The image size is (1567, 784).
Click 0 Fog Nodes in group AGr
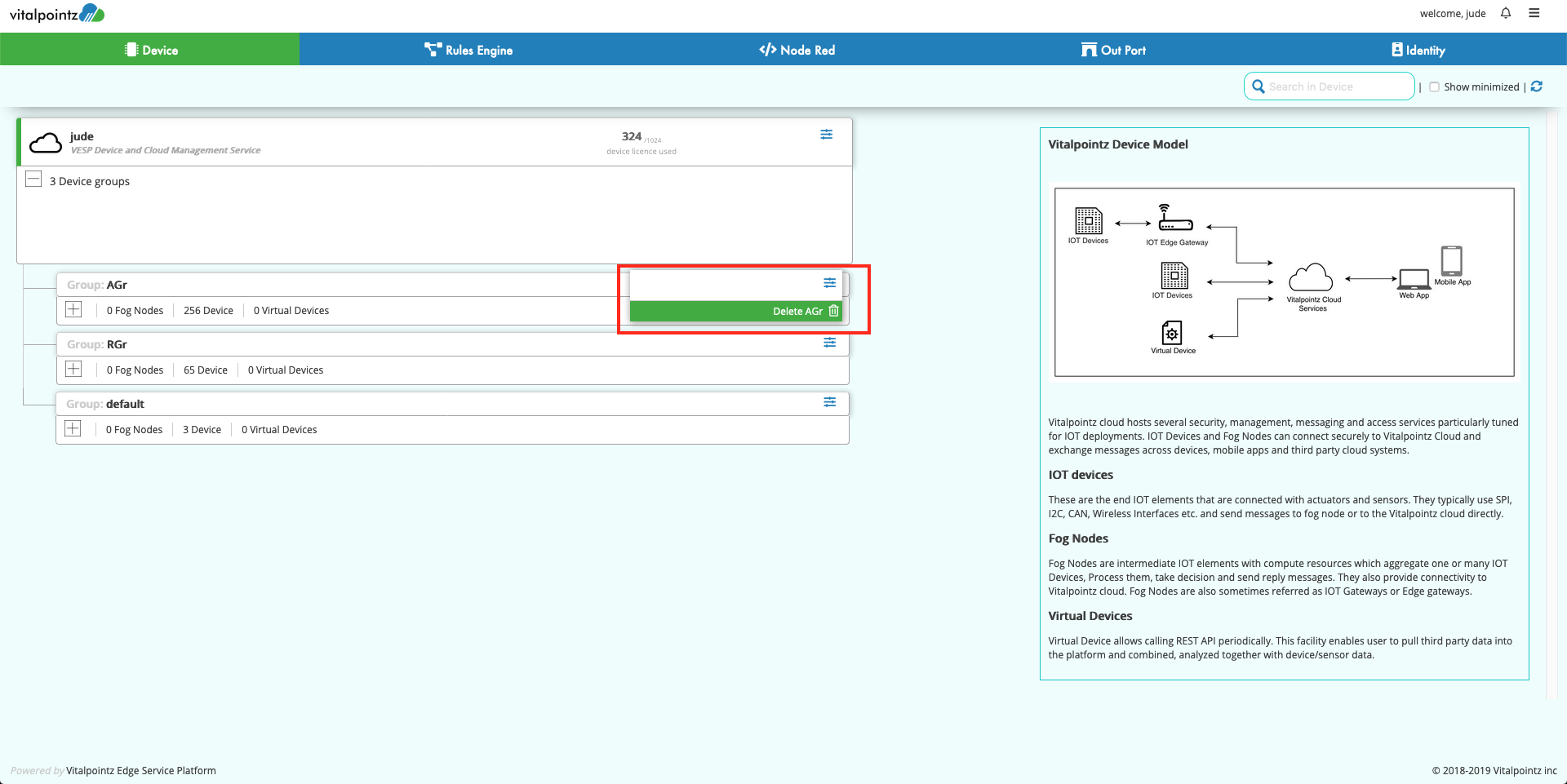[135, 311]
